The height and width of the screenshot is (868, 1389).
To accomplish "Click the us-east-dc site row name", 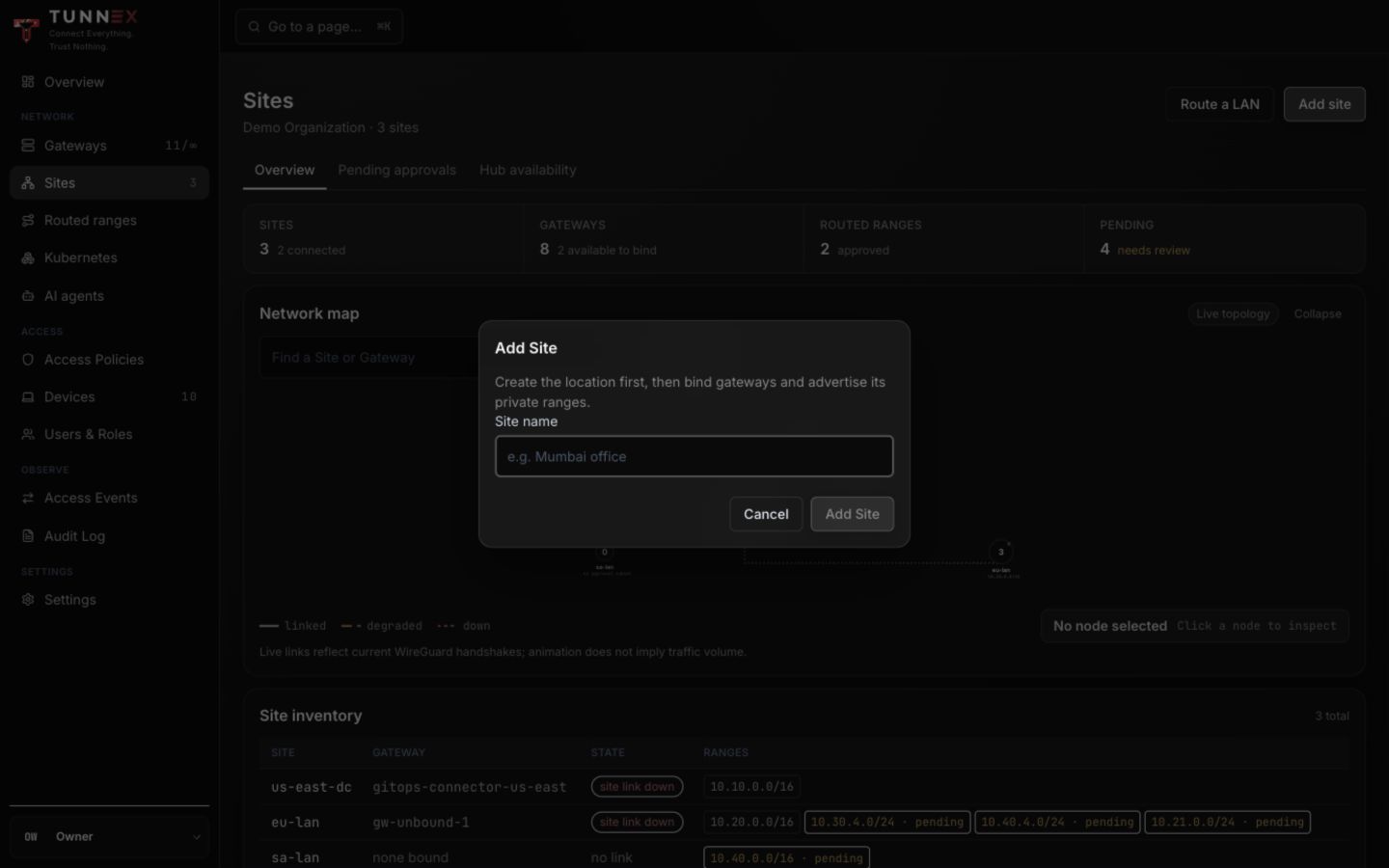I will [312, 787].
